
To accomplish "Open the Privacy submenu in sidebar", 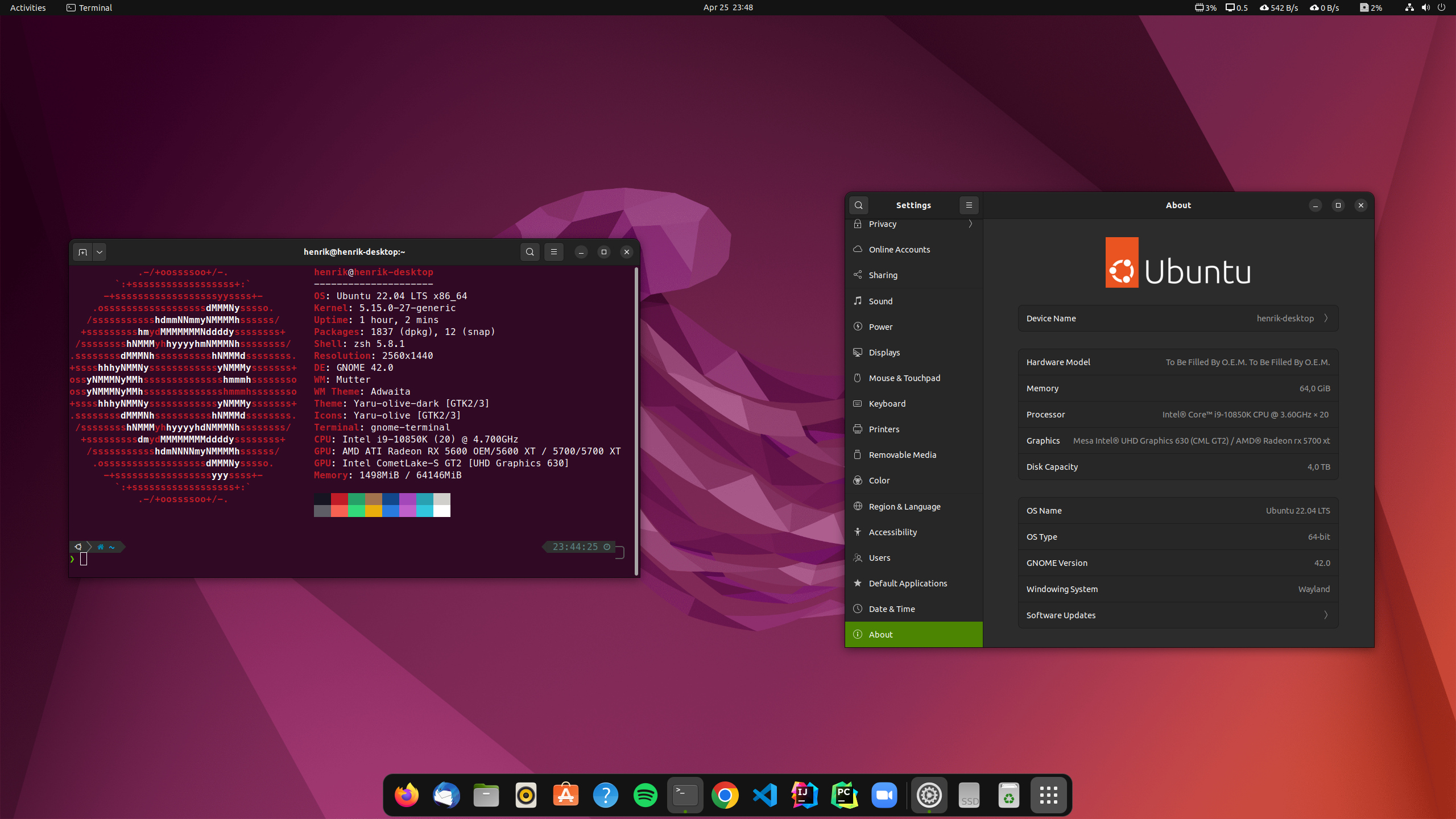I will [x=913, y=224].
